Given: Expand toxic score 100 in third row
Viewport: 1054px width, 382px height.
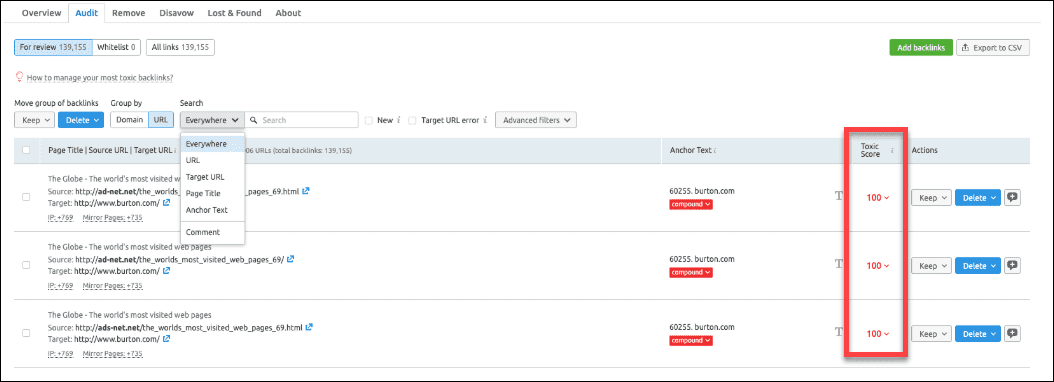Looking at the screenshot, I should click(x=878, y=334).
